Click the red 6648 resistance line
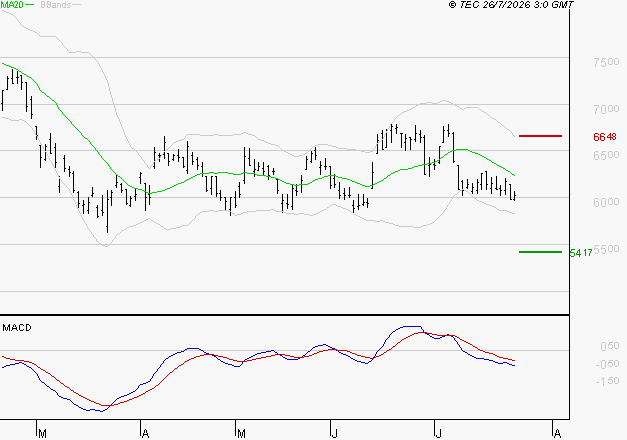The image size is (627, 440). [540, 136]
